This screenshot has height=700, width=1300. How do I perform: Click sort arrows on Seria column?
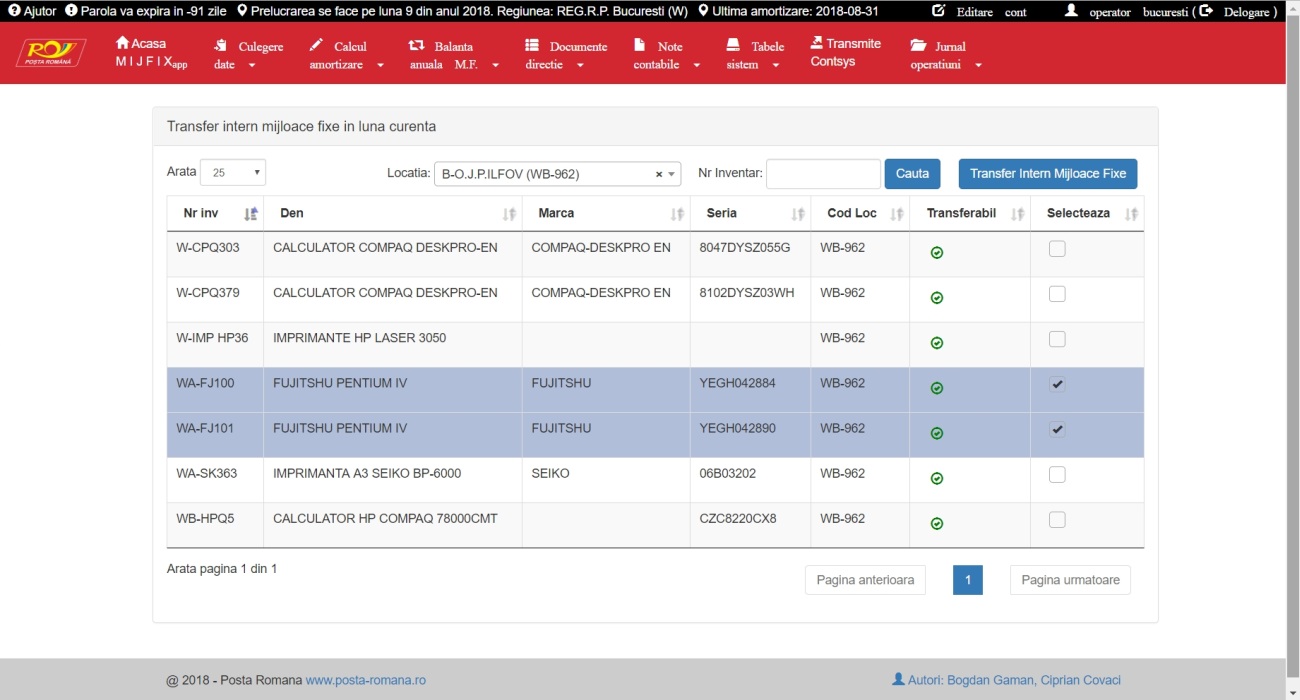798,214
